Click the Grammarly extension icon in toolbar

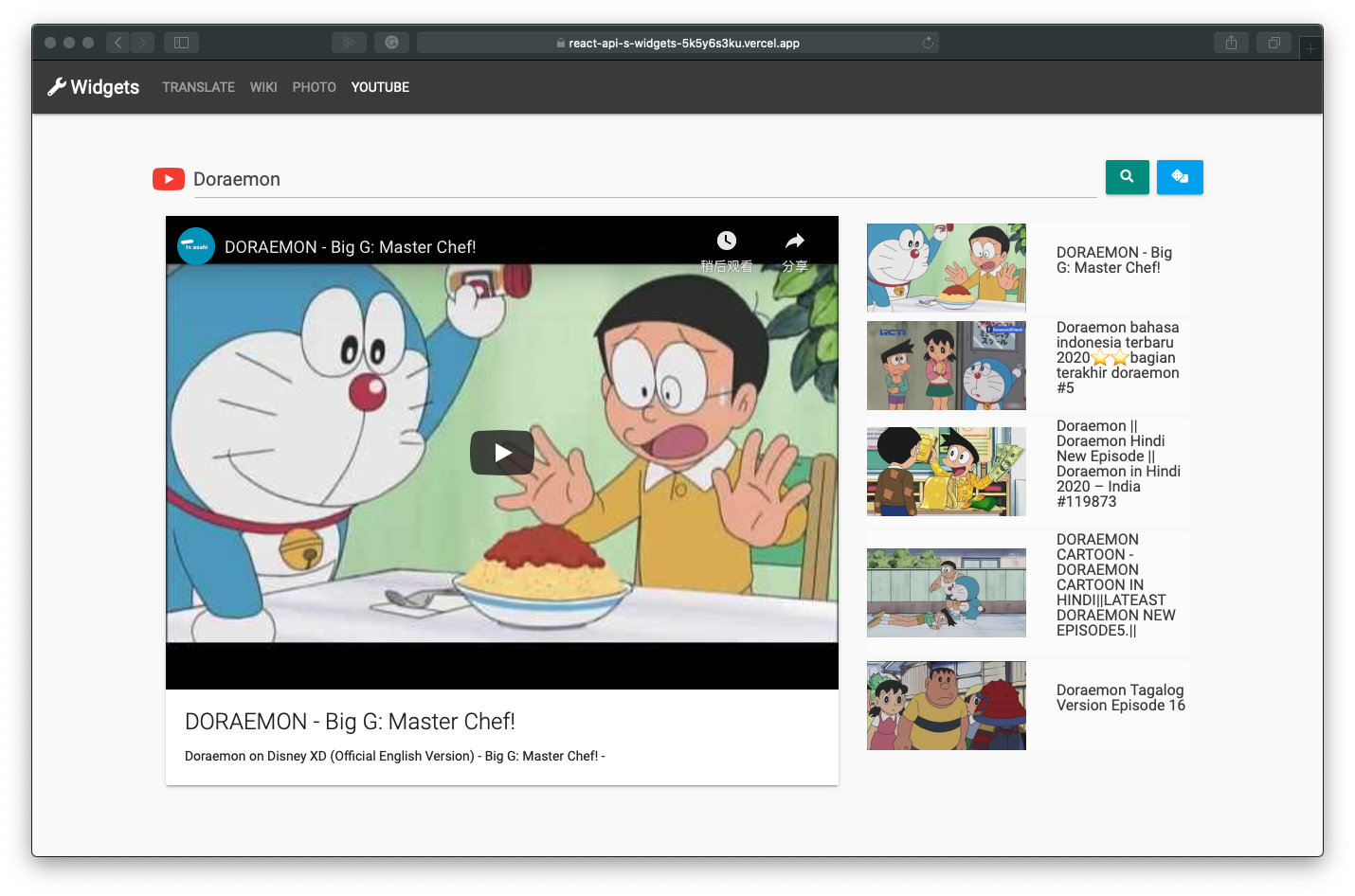(391, 43)
